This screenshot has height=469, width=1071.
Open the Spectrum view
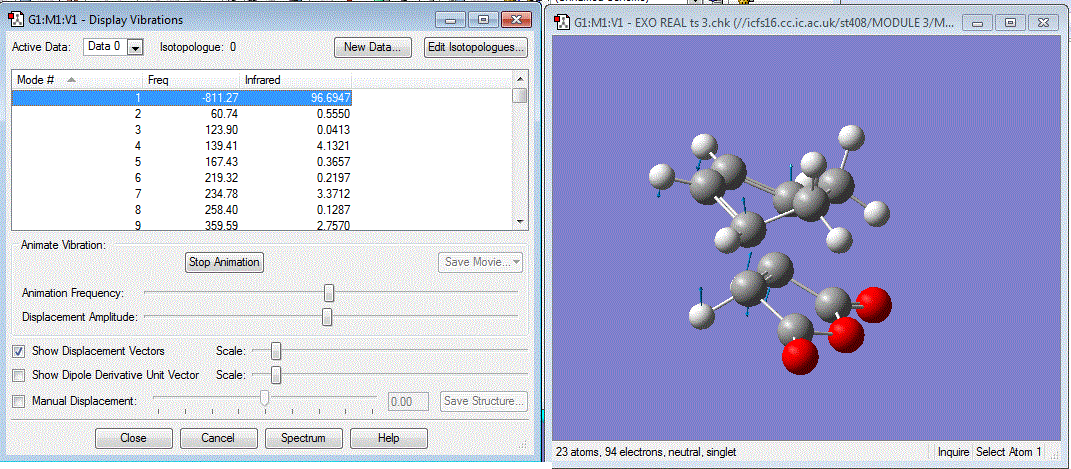tap(303, 438)
